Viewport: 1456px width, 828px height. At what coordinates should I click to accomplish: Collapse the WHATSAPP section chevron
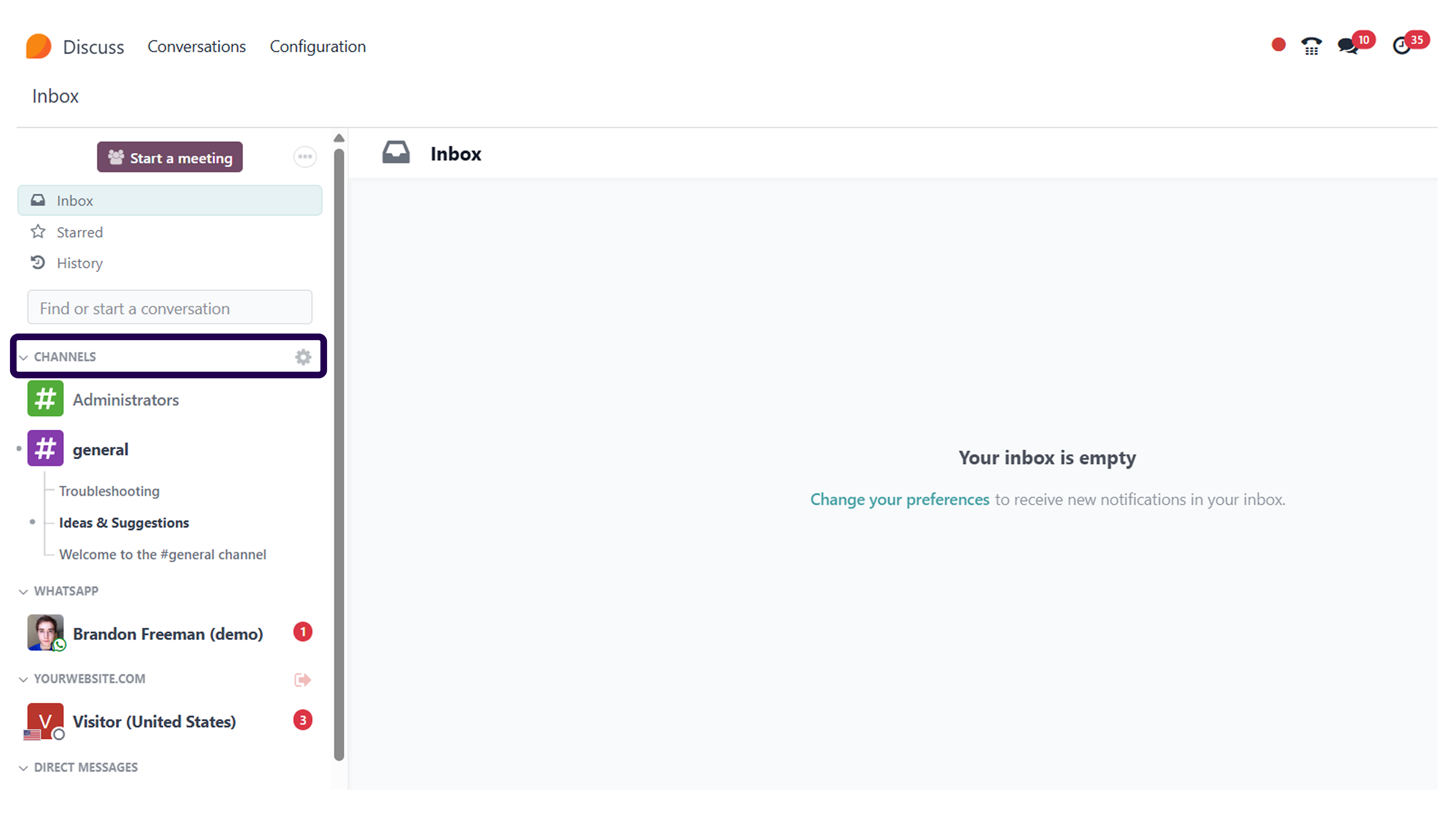pos(23,592)
